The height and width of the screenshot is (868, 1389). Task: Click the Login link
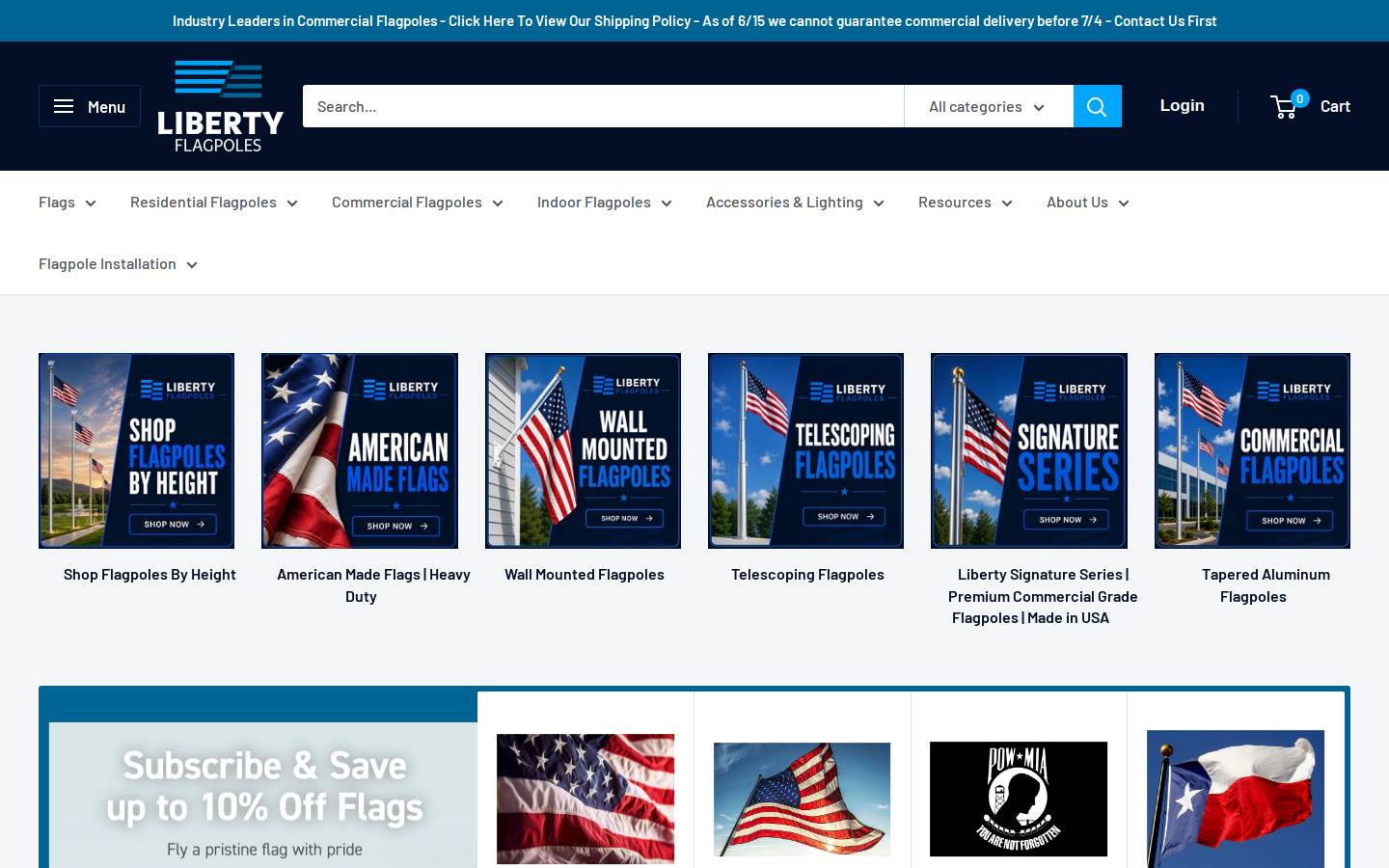pos(1182,105)
